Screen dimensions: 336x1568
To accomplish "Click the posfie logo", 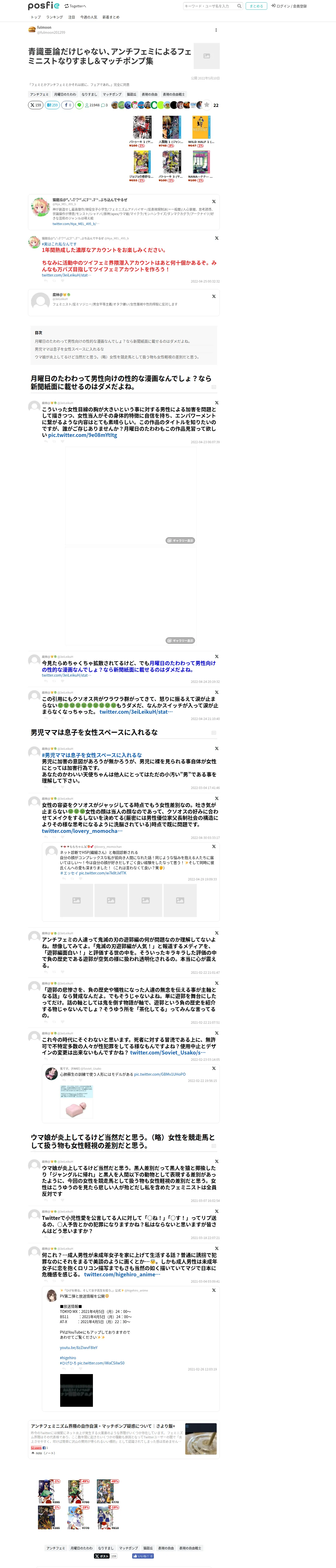I will click(44, 6).
